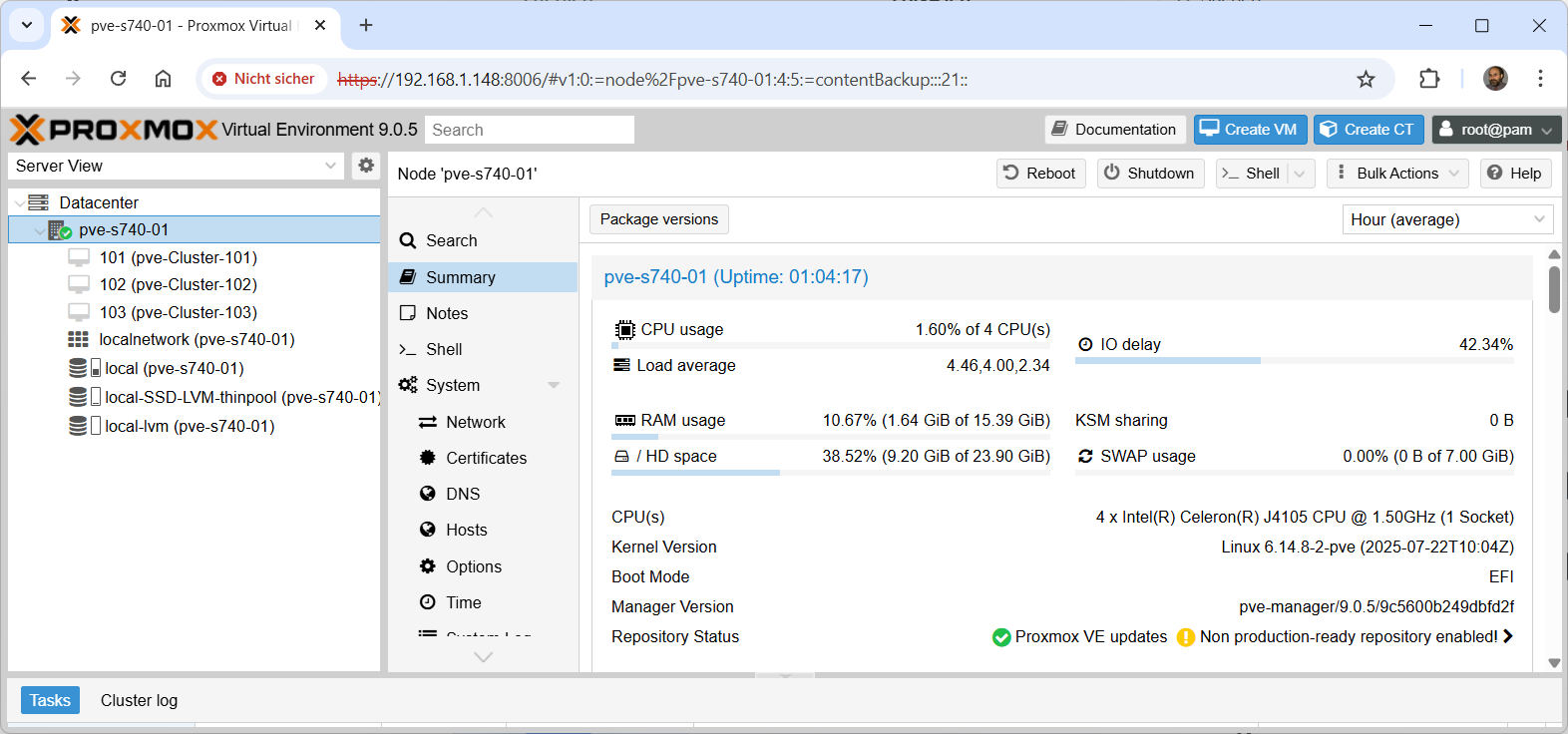Click the Proxmox search input field
Screen dimensions: 1568x734
click(529, 130)
